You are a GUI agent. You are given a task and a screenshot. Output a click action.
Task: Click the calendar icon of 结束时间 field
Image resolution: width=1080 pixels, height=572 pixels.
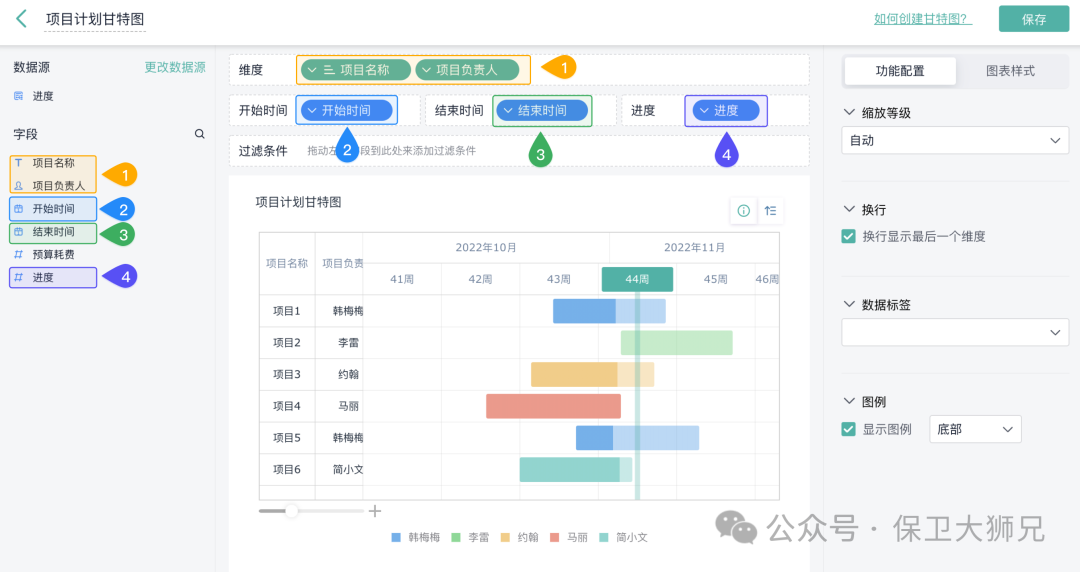pyautogui.click(x=19, y=232)
